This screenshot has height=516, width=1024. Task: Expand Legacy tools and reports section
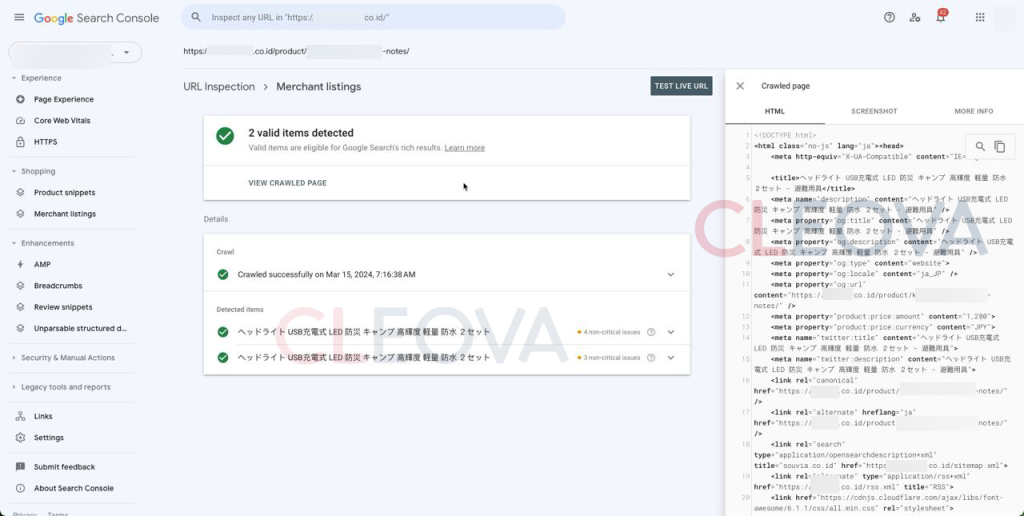pos(14,387)
